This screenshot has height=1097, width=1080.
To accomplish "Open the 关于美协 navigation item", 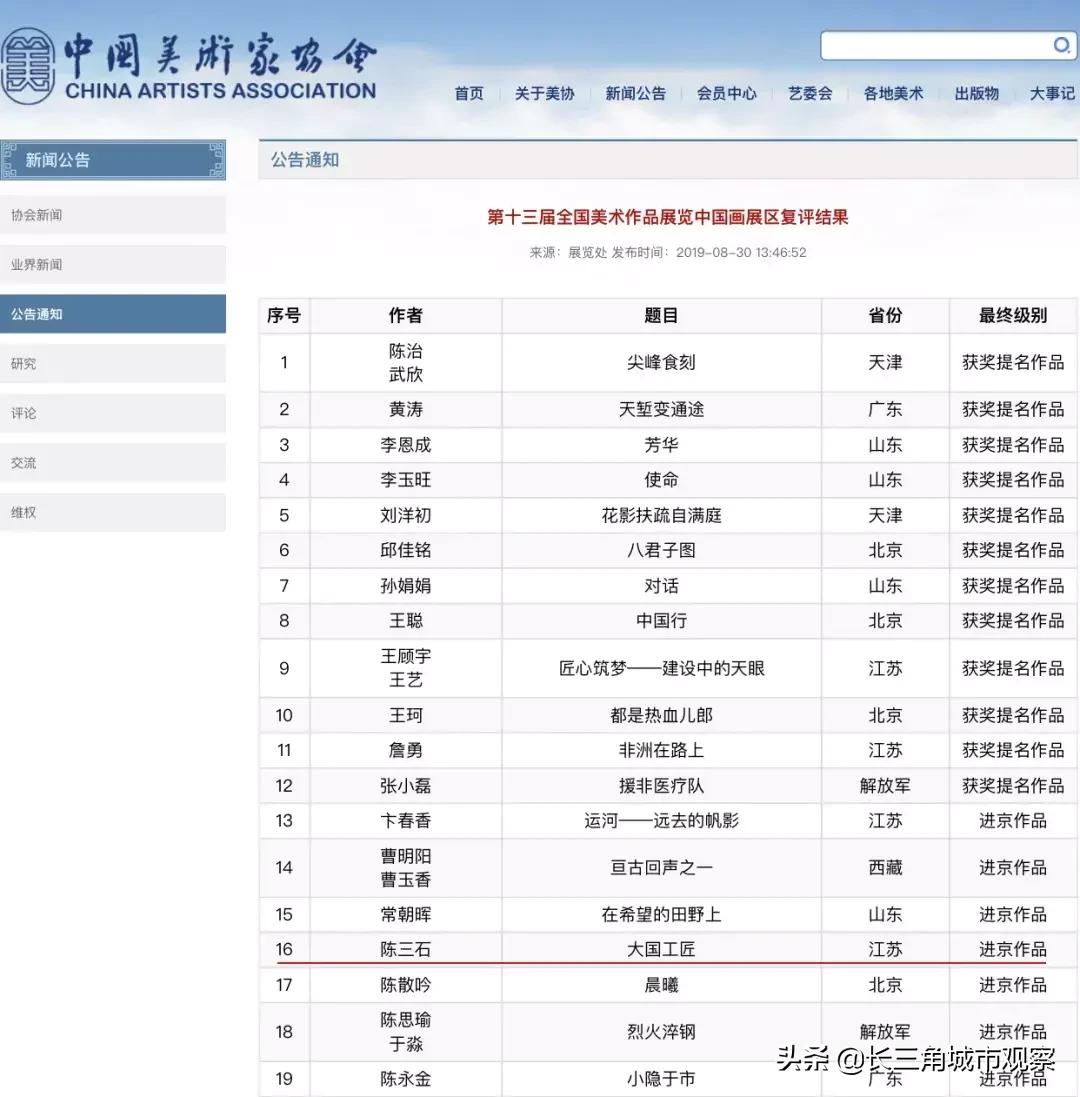I will (545, 94).
